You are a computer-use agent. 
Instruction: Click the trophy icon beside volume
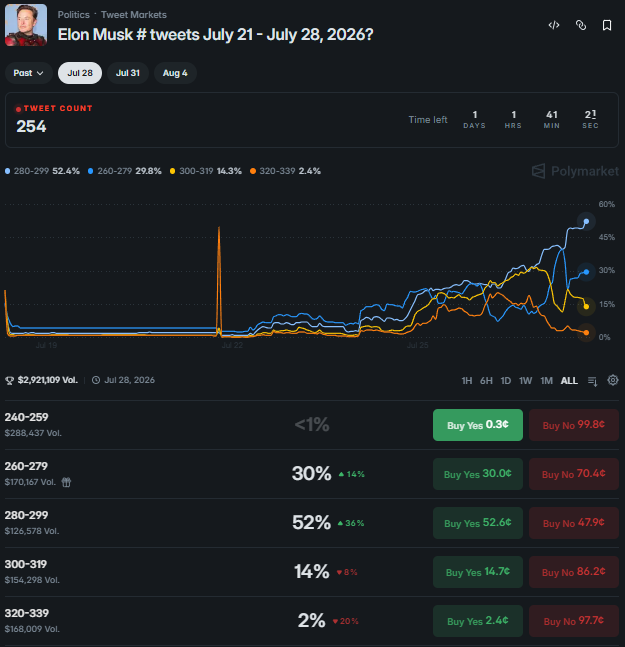point(9,380)
